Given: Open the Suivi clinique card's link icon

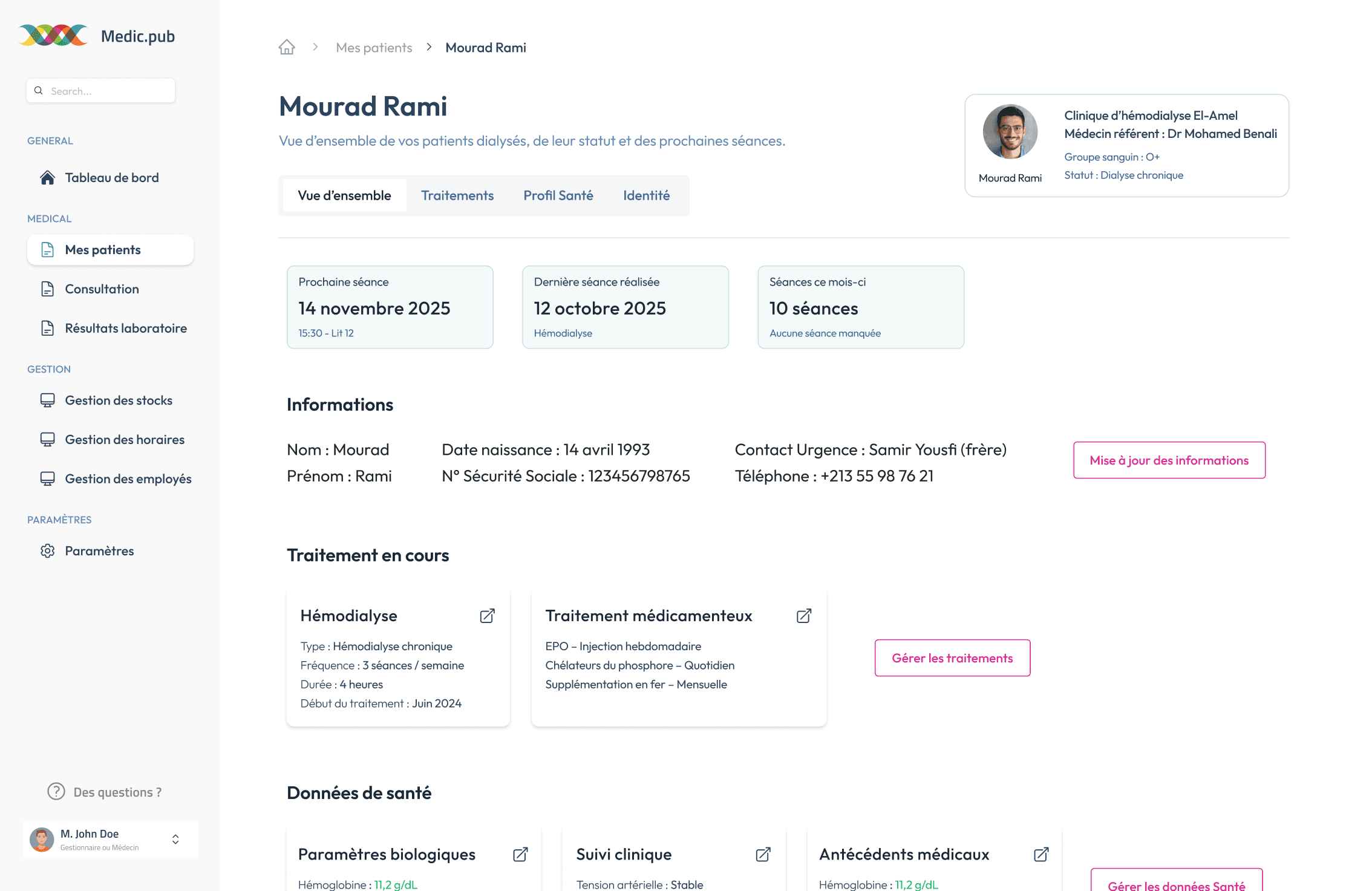Looking at the screenshot, I should coord(763,854).
